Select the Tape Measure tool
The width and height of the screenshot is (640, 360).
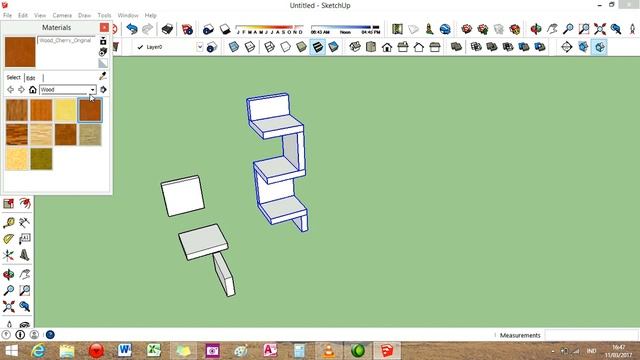(9, 222)
